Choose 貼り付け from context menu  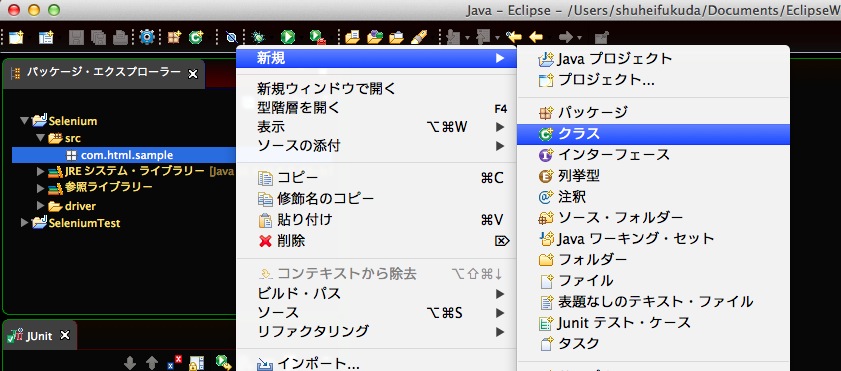point(376,220)
